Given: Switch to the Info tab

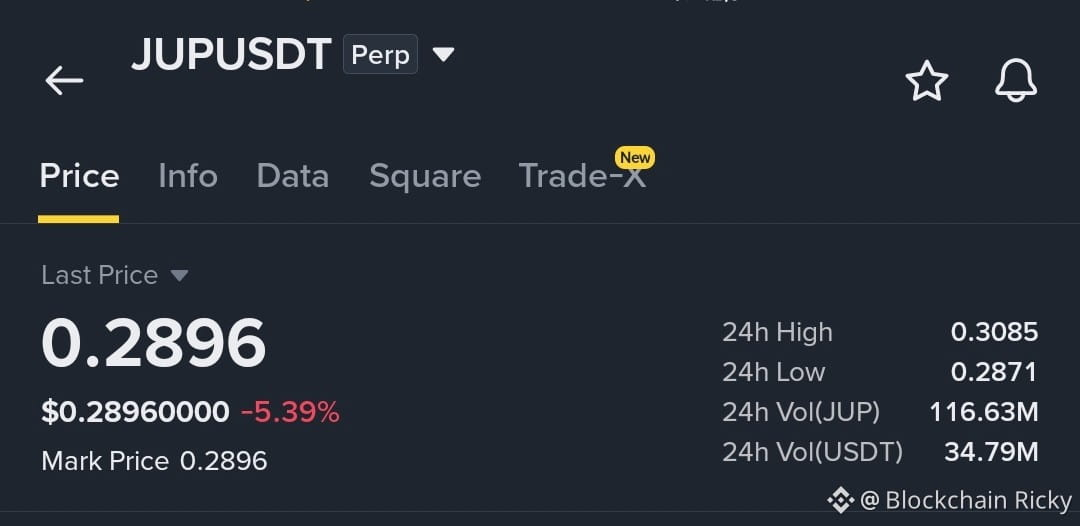Looking at the screenshot, I should pos(188,176).
